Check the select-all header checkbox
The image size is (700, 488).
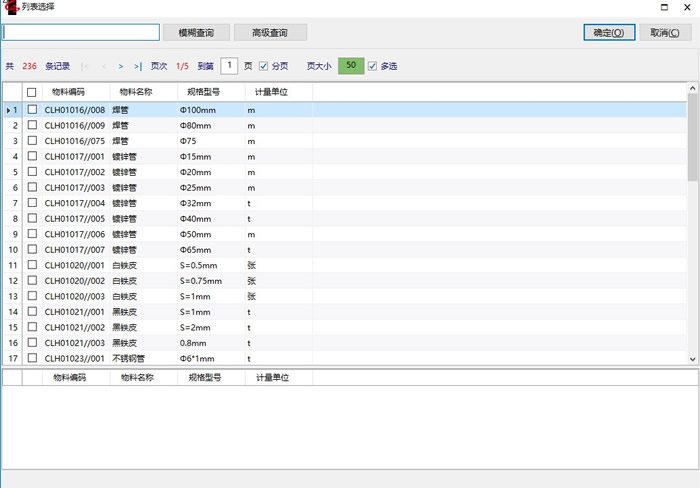pyautogui.click(x=32, y=93)
